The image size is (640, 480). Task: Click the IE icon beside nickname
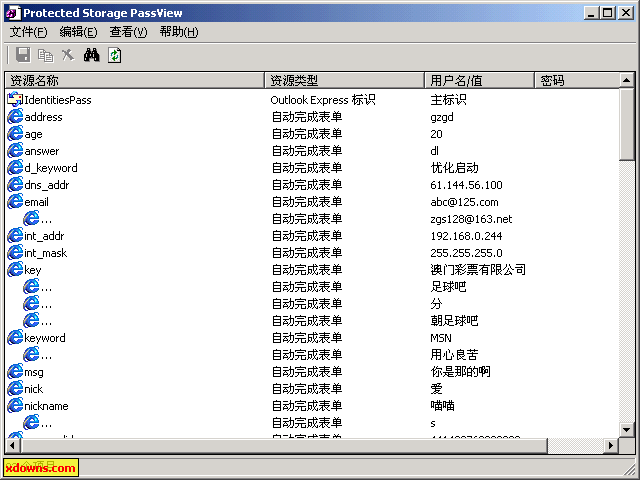[15, 405]
